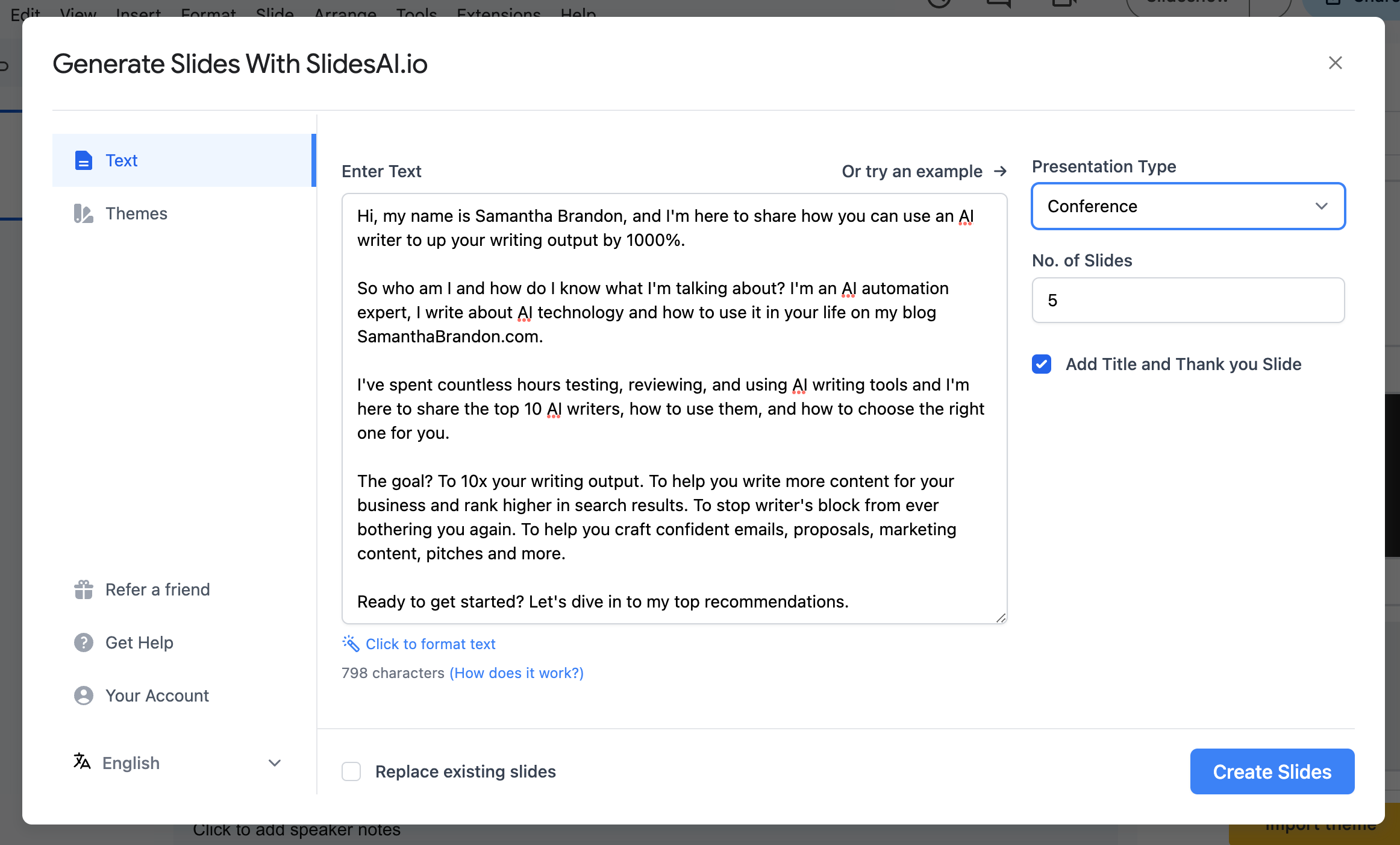The height and width of the screenshot is (845, 1400).
Task: Click the Refer a friend gift icon
Action: point(82,589)
